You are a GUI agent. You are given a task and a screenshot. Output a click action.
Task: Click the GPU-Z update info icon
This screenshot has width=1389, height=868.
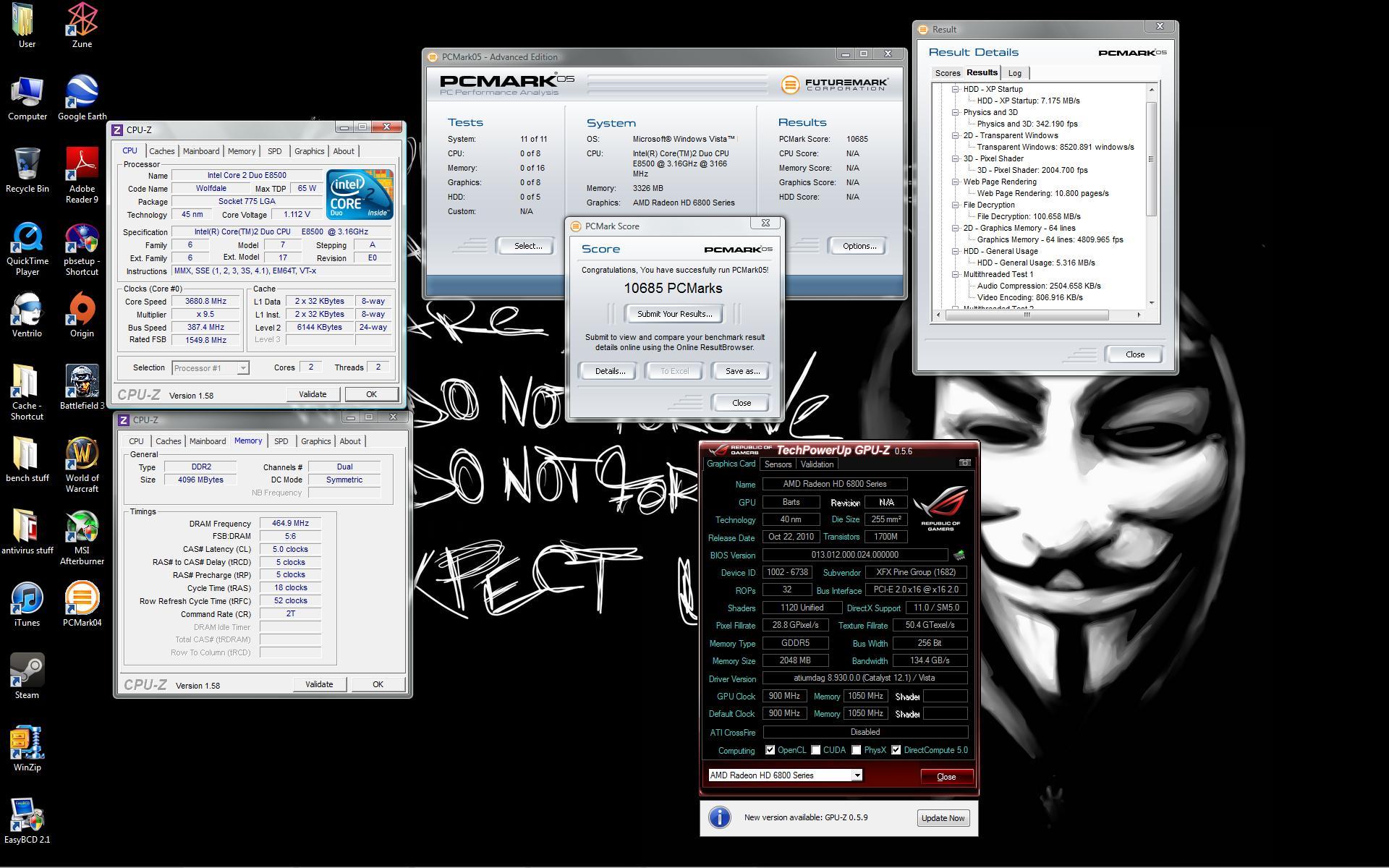pyautogui.click(x=719, y=817)
